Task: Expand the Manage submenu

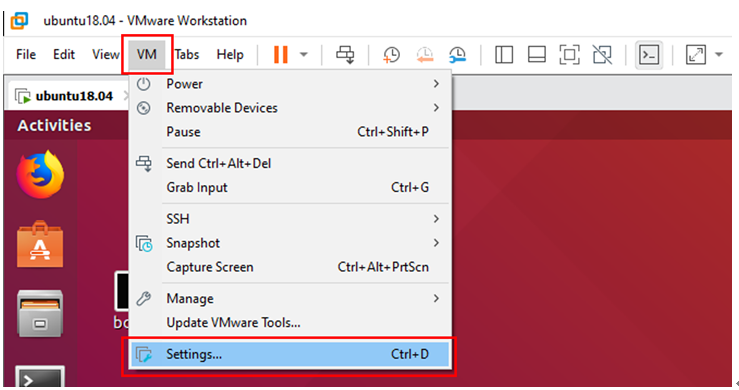Action: click(x=290, y=299)
